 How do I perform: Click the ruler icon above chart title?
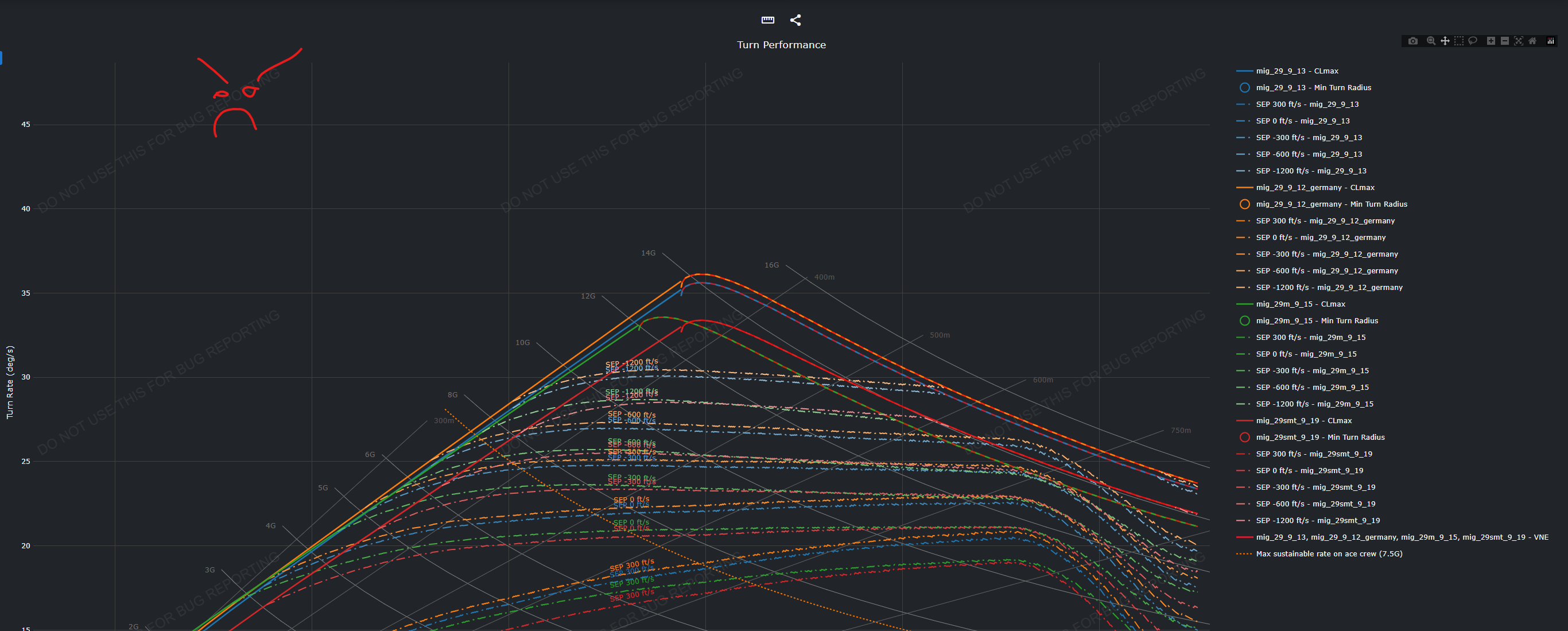pos(767,20)
